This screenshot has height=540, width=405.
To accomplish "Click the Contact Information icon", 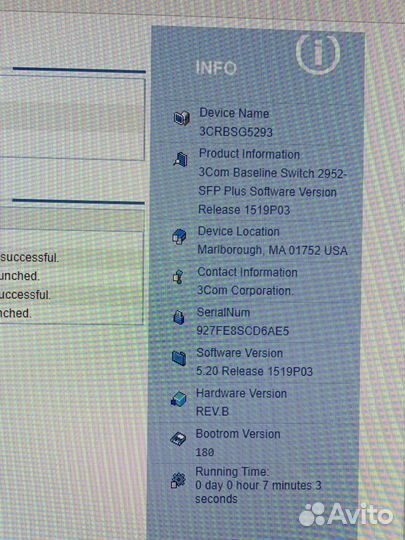I will 178,277.
